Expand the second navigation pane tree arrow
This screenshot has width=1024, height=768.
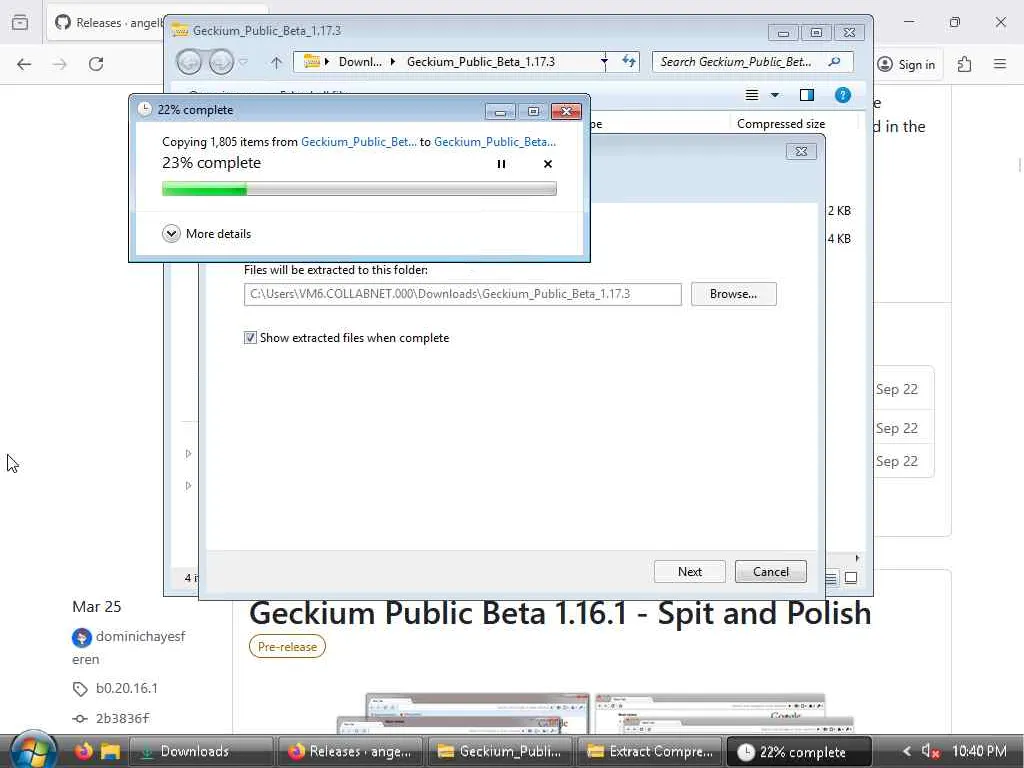tap(188, 485)
